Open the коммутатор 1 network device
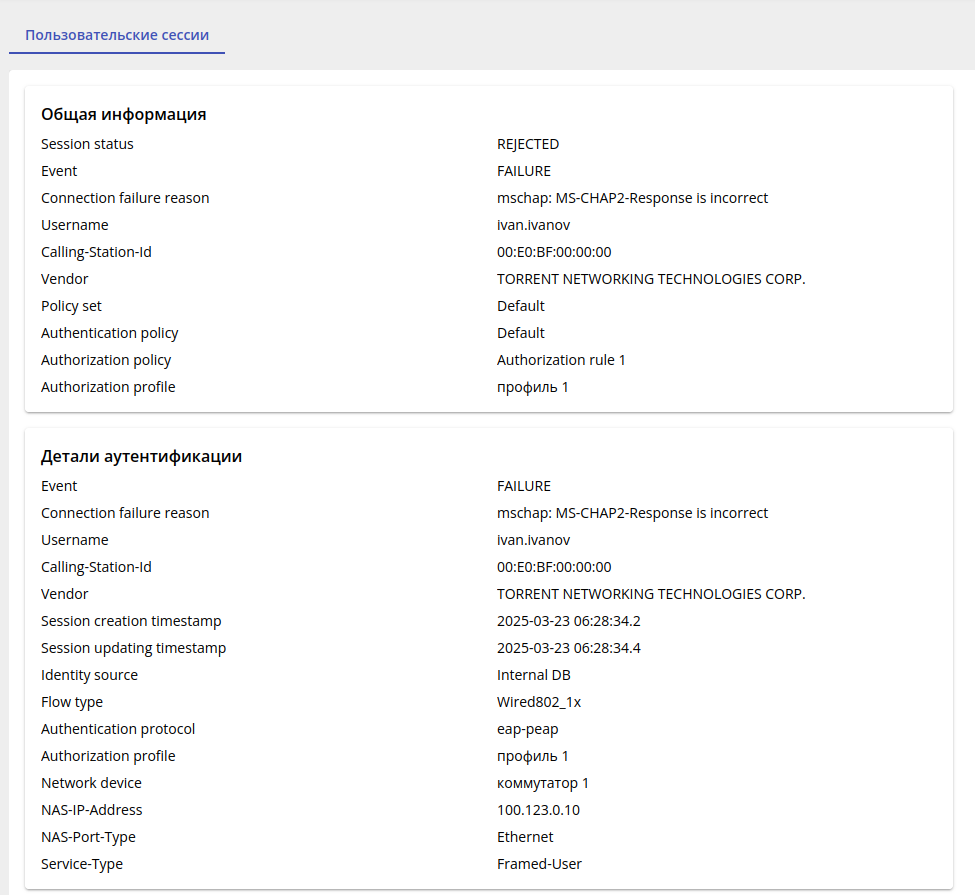 point(543,783)
